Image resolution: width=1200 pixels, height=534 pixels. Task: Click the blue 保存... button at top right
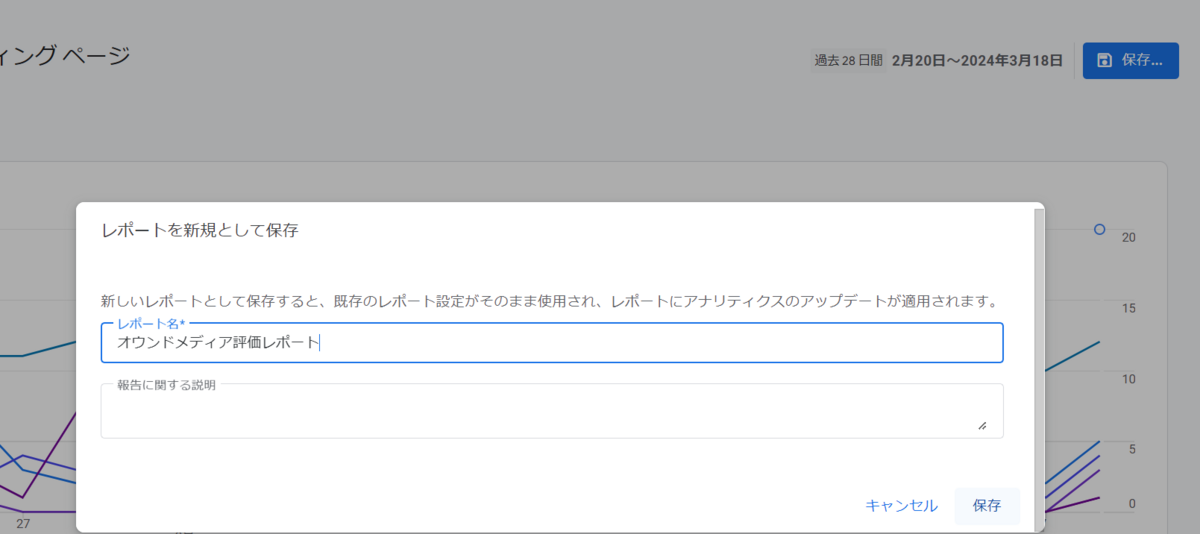click(x=1131, y=60)
